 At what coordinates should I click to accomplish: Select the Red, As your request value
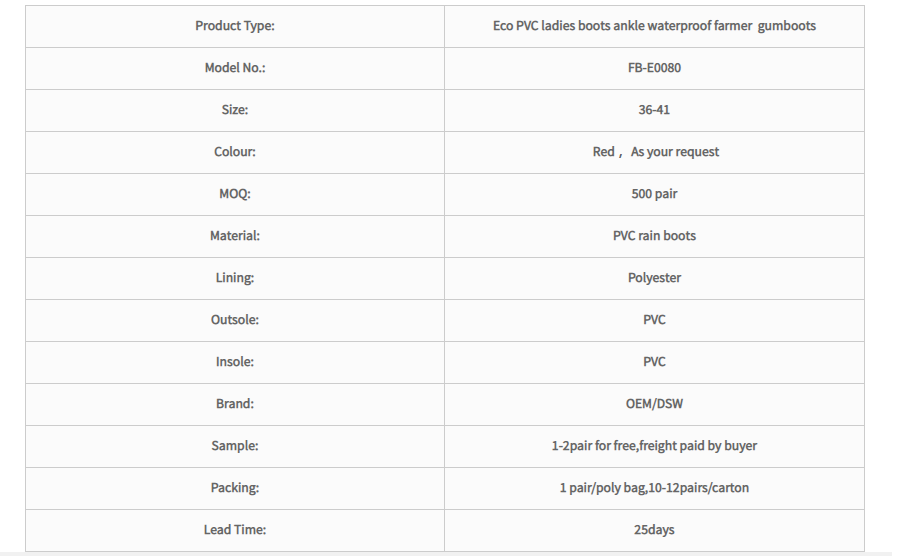tap(655, 152)
